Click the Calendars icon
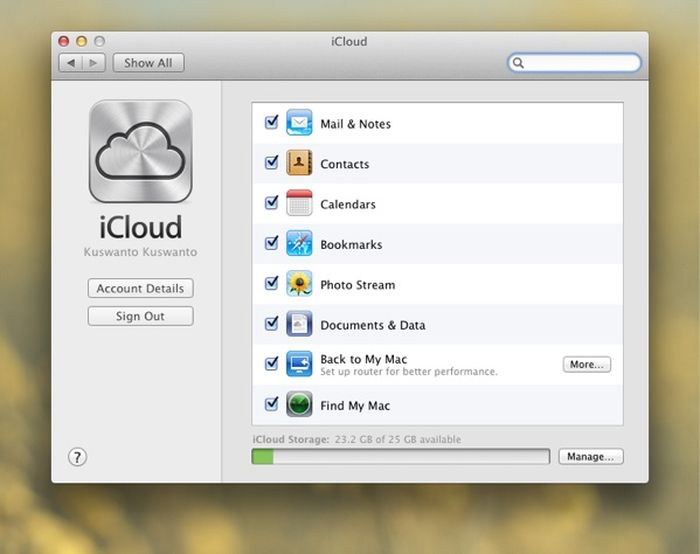The height and width of the screenshot is (554, 700). 299,203
